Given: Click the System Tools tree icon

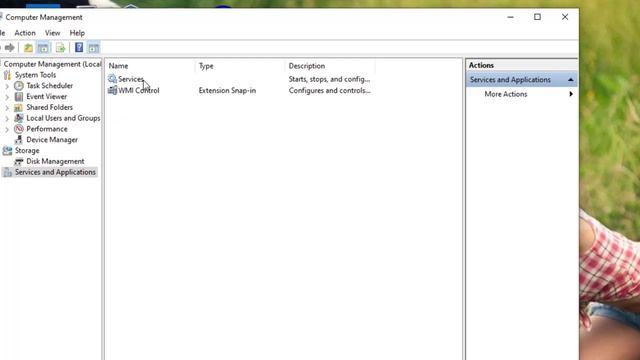Looking at the screenshot, I should [x=7, y=75].
